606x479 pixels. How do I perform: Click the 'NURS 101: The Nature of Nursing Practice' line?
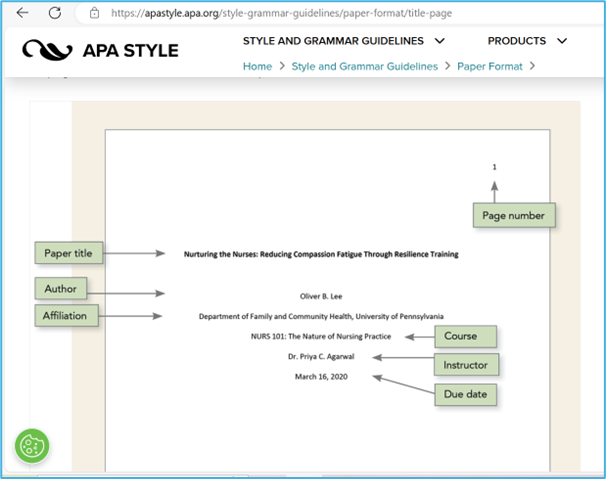click(x=321, y=336)
